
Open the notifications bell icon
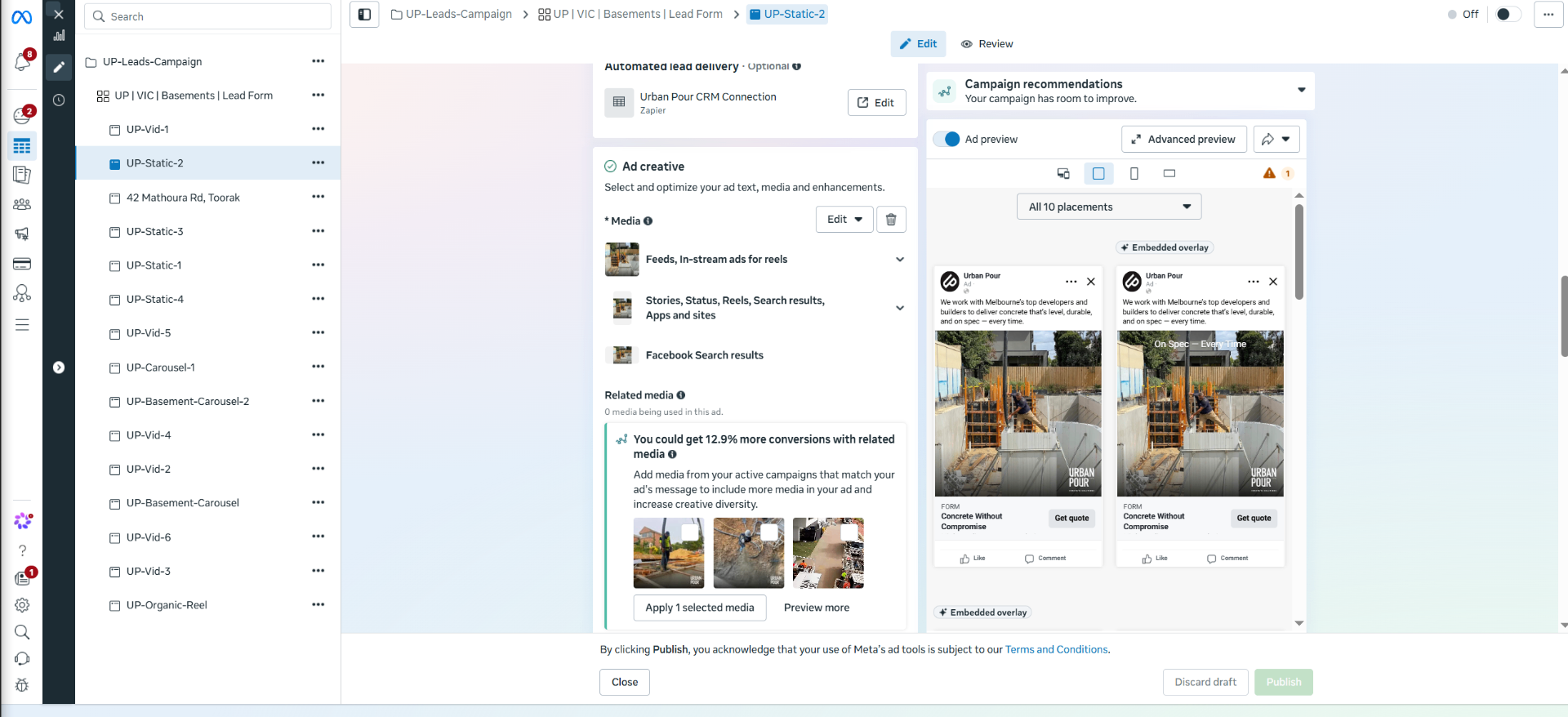point(22,62)
